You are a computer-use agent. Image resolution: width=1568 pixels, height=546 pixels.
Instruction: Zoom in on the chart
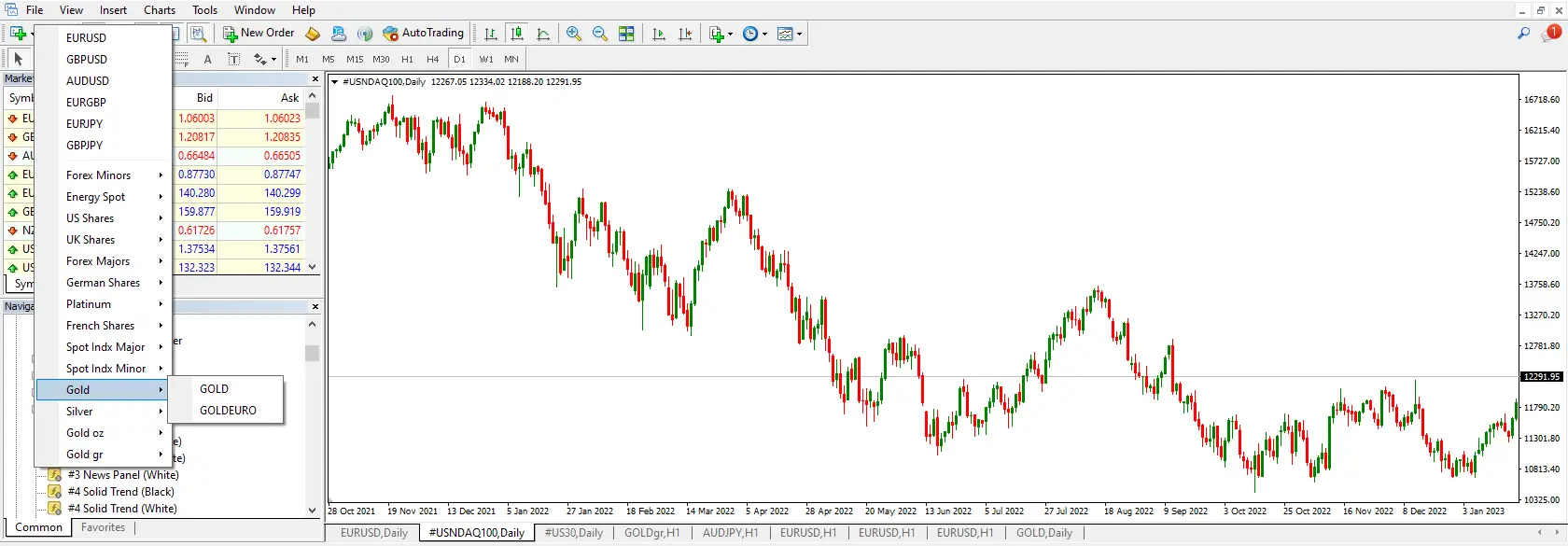[574, 34]
